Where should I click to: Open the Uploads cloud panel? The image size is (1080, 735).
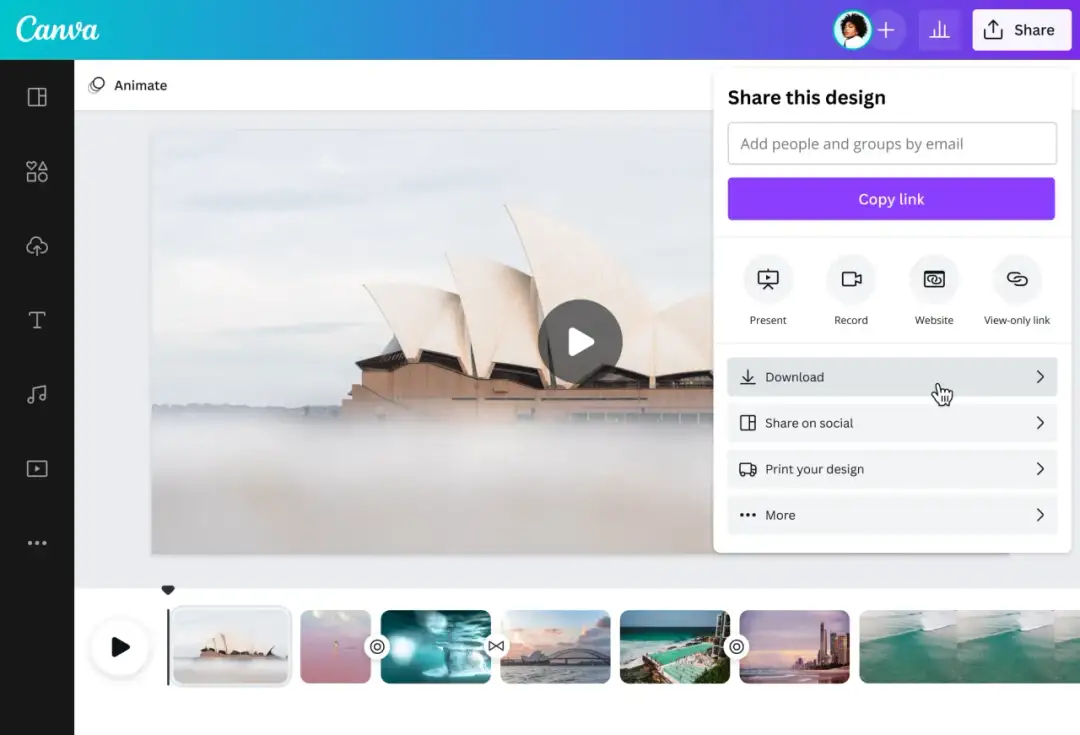coord(37,246)
